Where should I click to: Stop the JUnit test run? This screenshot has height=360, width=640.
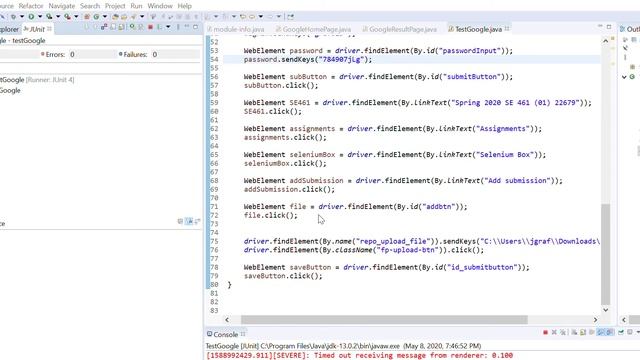click(150, 27)
